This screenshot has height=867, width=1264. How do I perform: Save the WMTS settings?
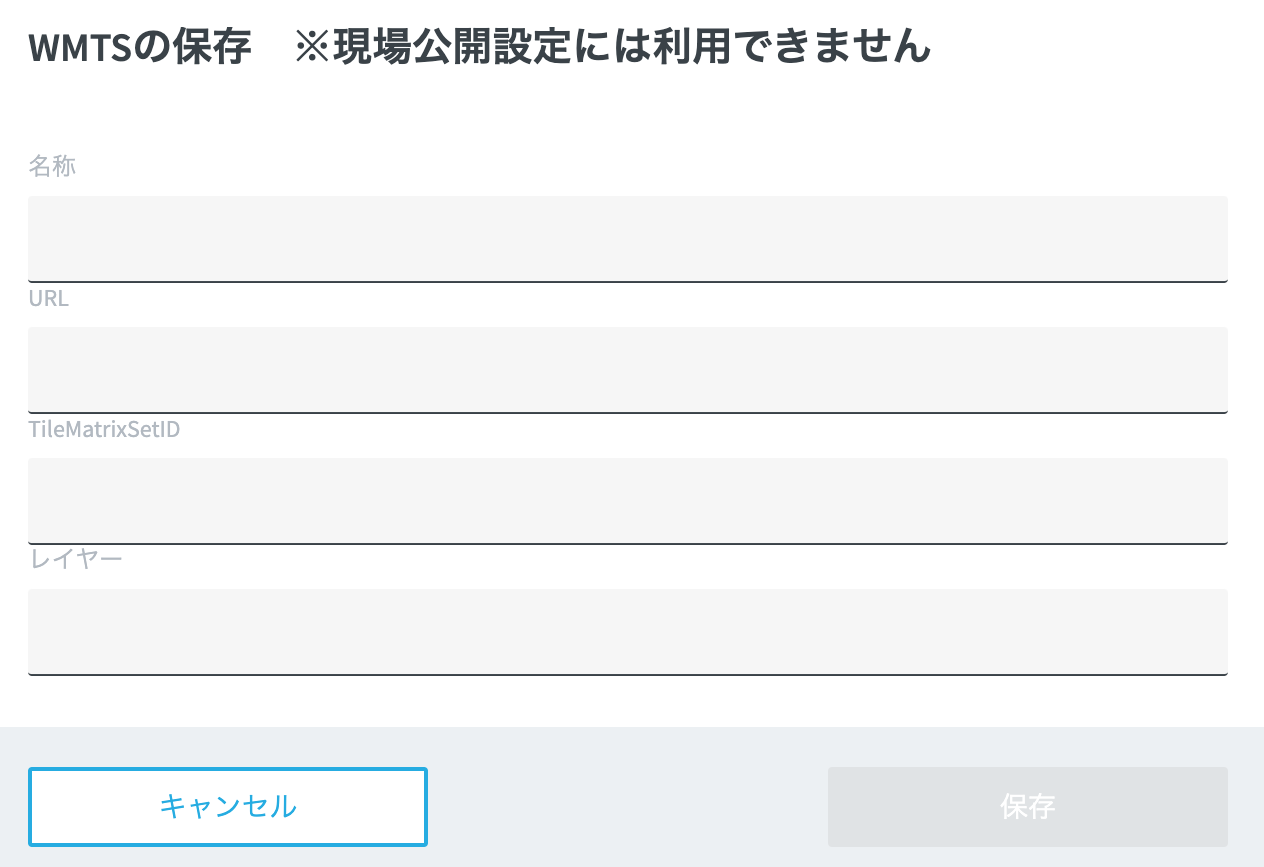point(1027,807)
